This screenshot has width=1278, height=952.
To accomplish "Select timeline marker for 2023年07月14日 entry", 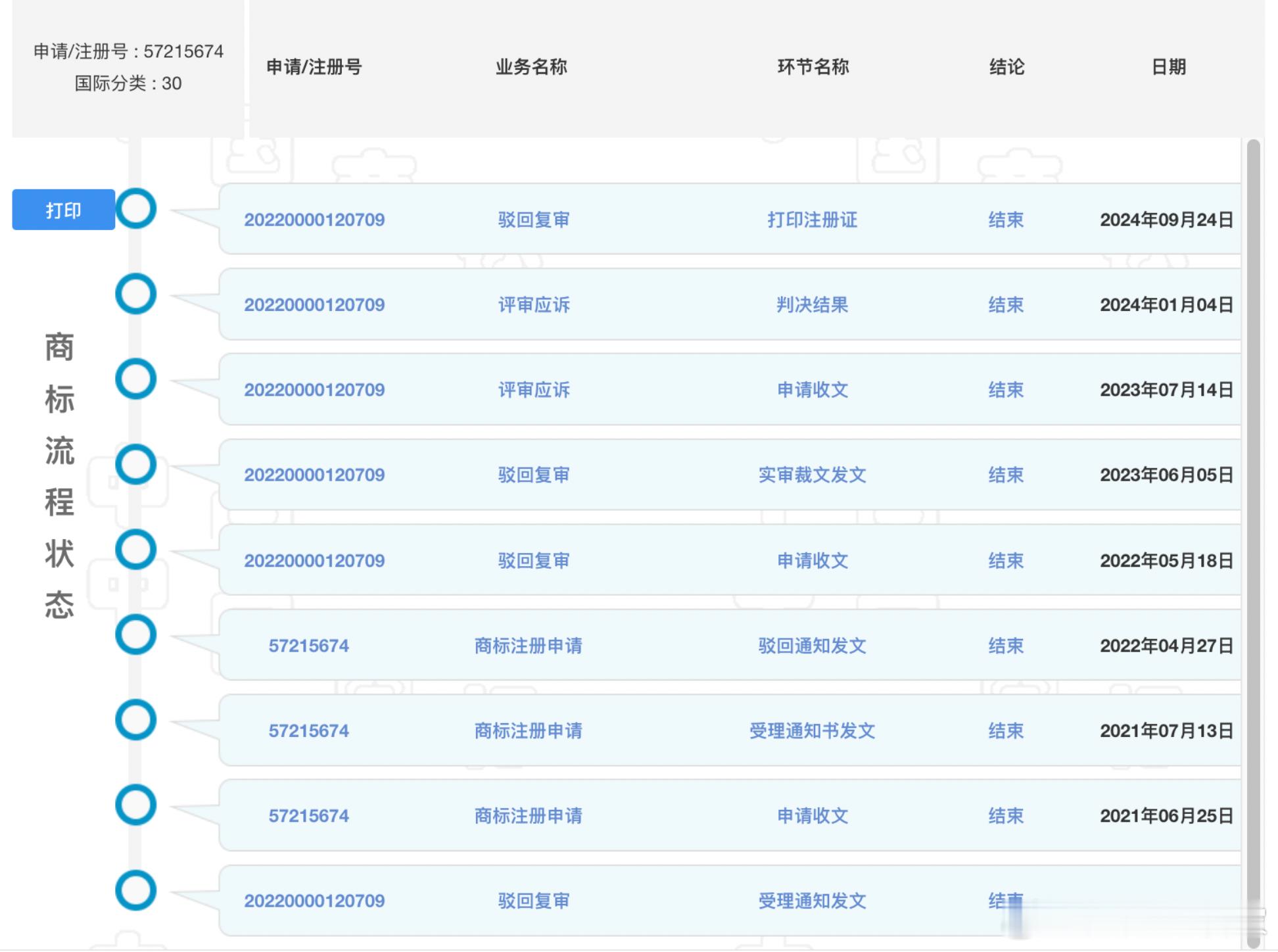I will tap(136, 379).
